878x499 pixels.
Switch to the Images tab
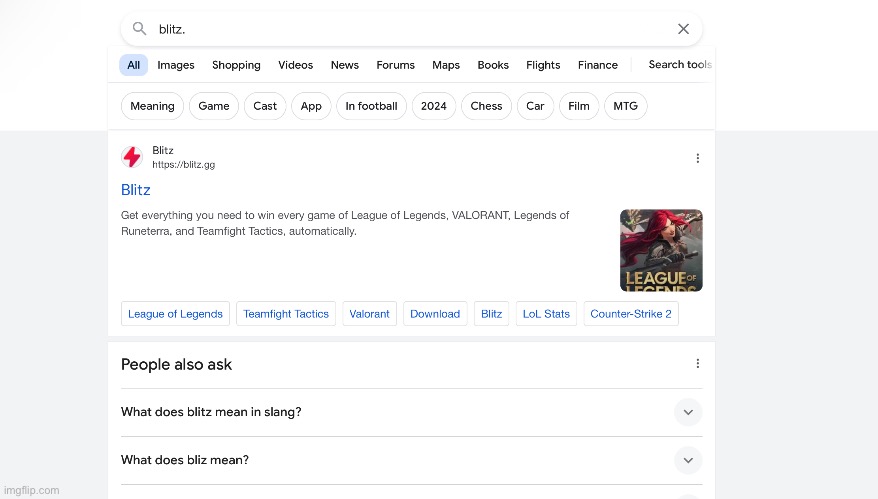[x=176, y=65]
